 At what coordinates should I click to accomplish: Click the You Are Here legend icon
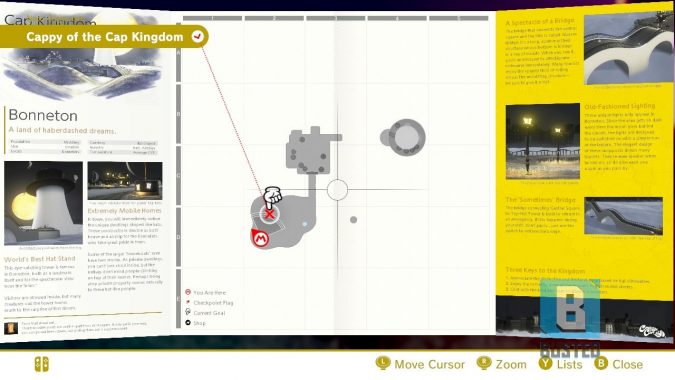click(188, 292)
